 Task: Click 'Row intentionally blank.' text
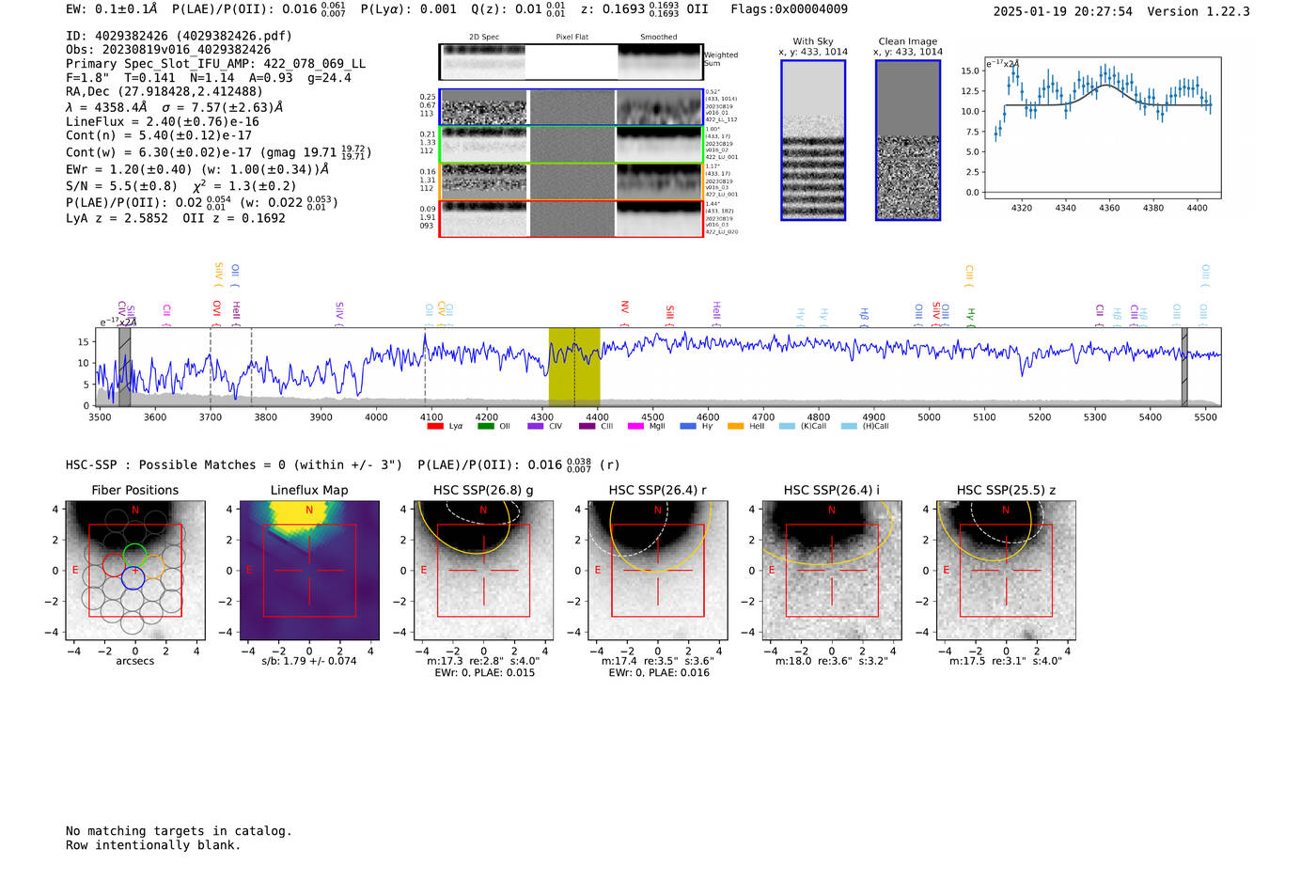pos(153,845)
